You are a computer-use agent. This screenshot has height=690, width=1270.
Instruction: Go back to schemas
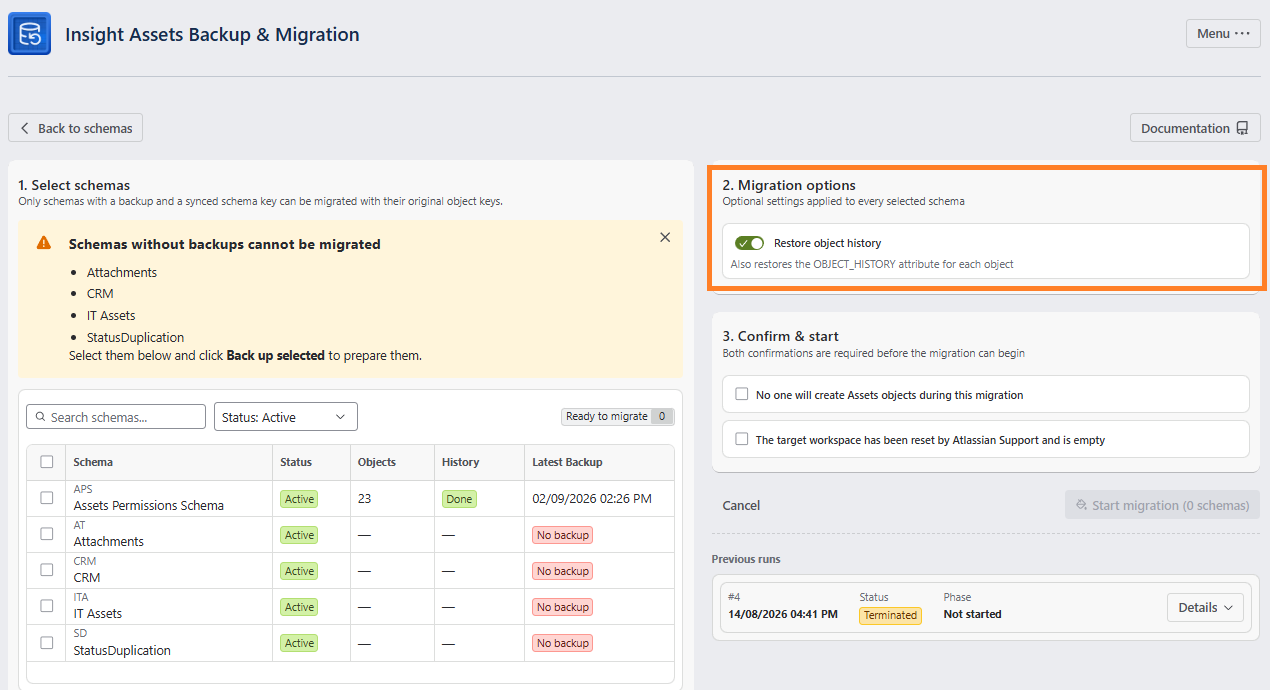[x=76, y=128]
